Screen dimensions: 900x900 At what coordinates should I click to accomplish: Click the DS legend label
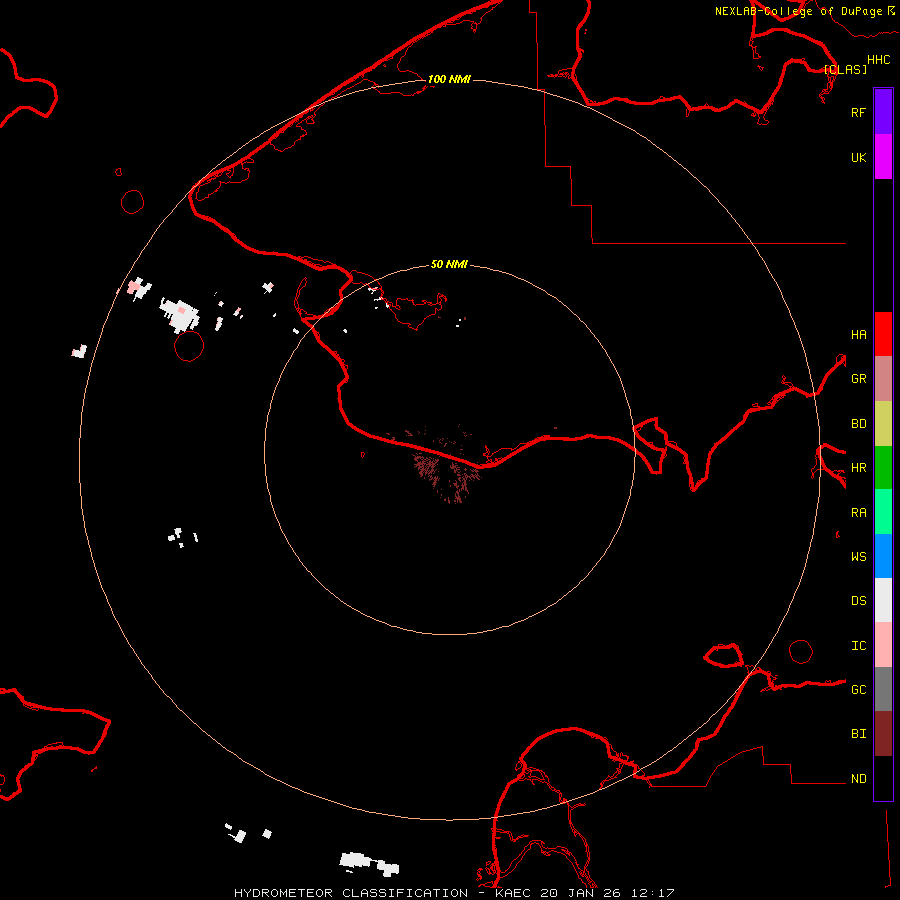coord(858,600)
